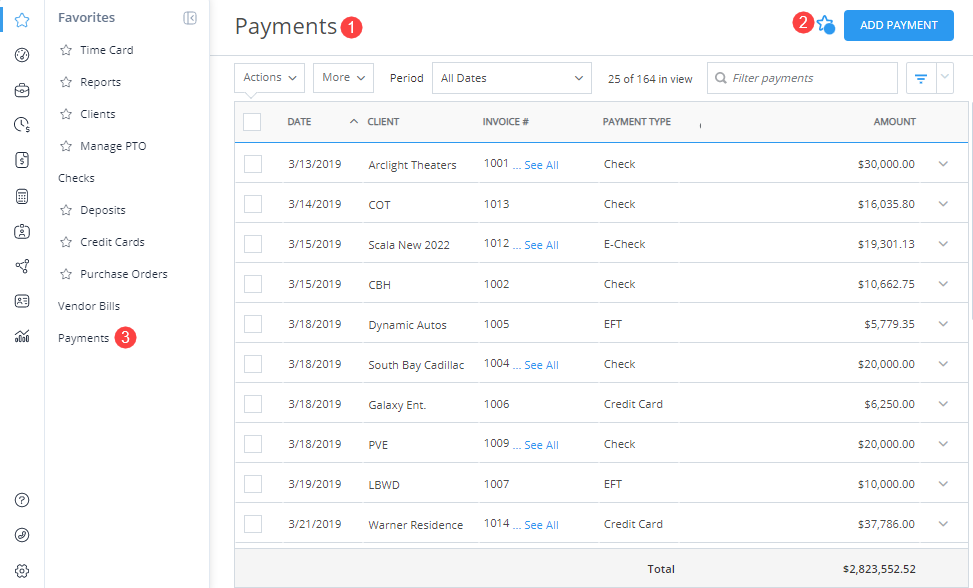973x588 pixels.
Task: Open the Favorites navigation star icon
Action: click(x=21, y=17)
